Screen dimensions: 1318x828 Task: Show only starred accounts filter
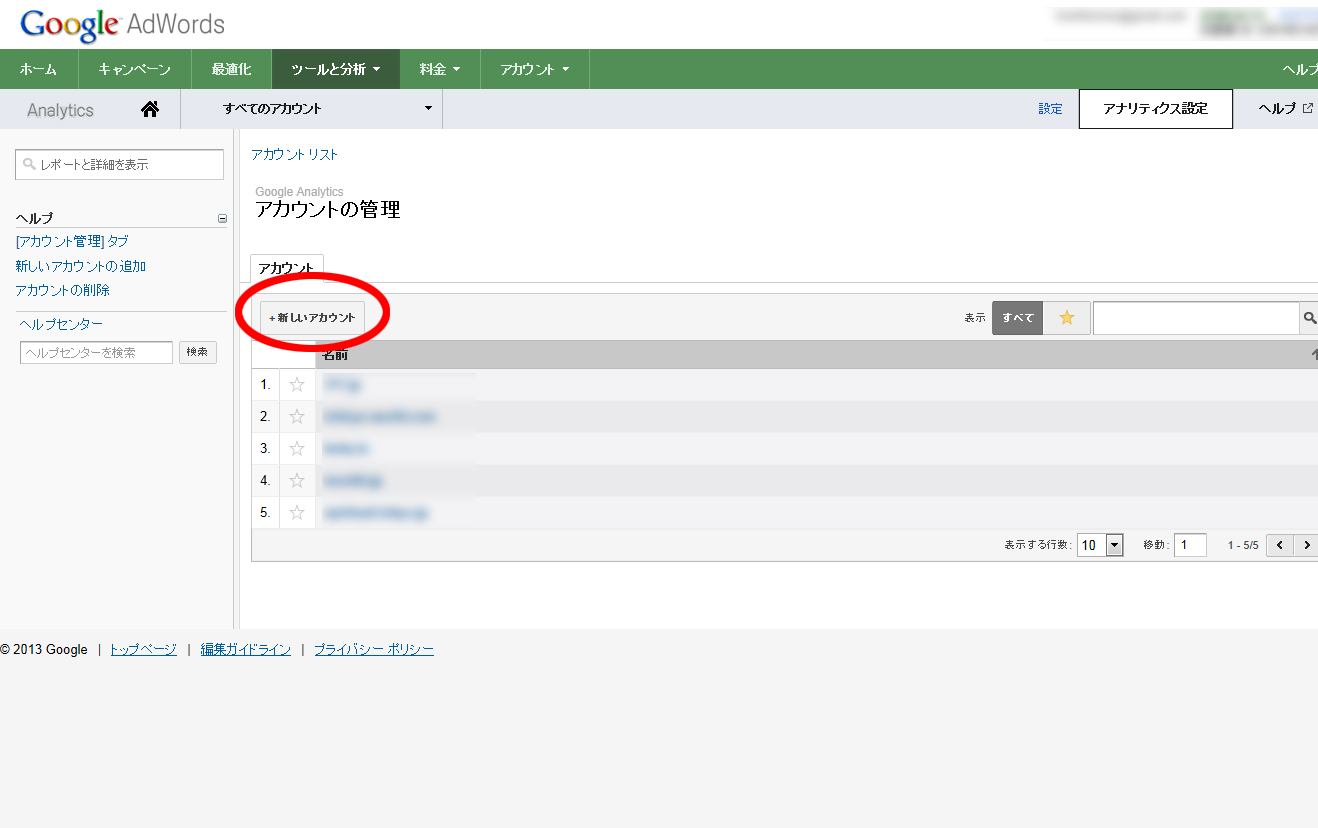[x=1066, y=318]
